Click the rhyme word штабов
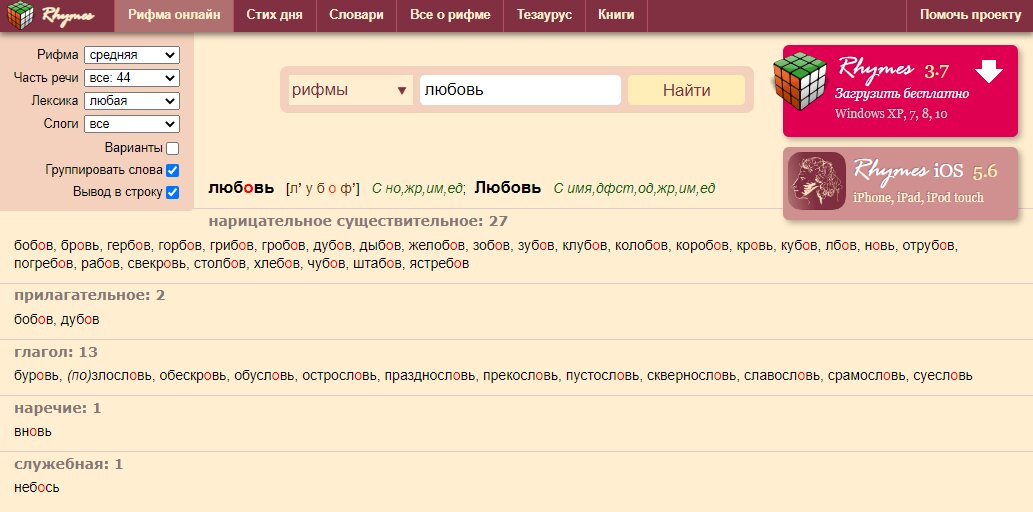The image size is (1033, 512). (x=377, y=264)
